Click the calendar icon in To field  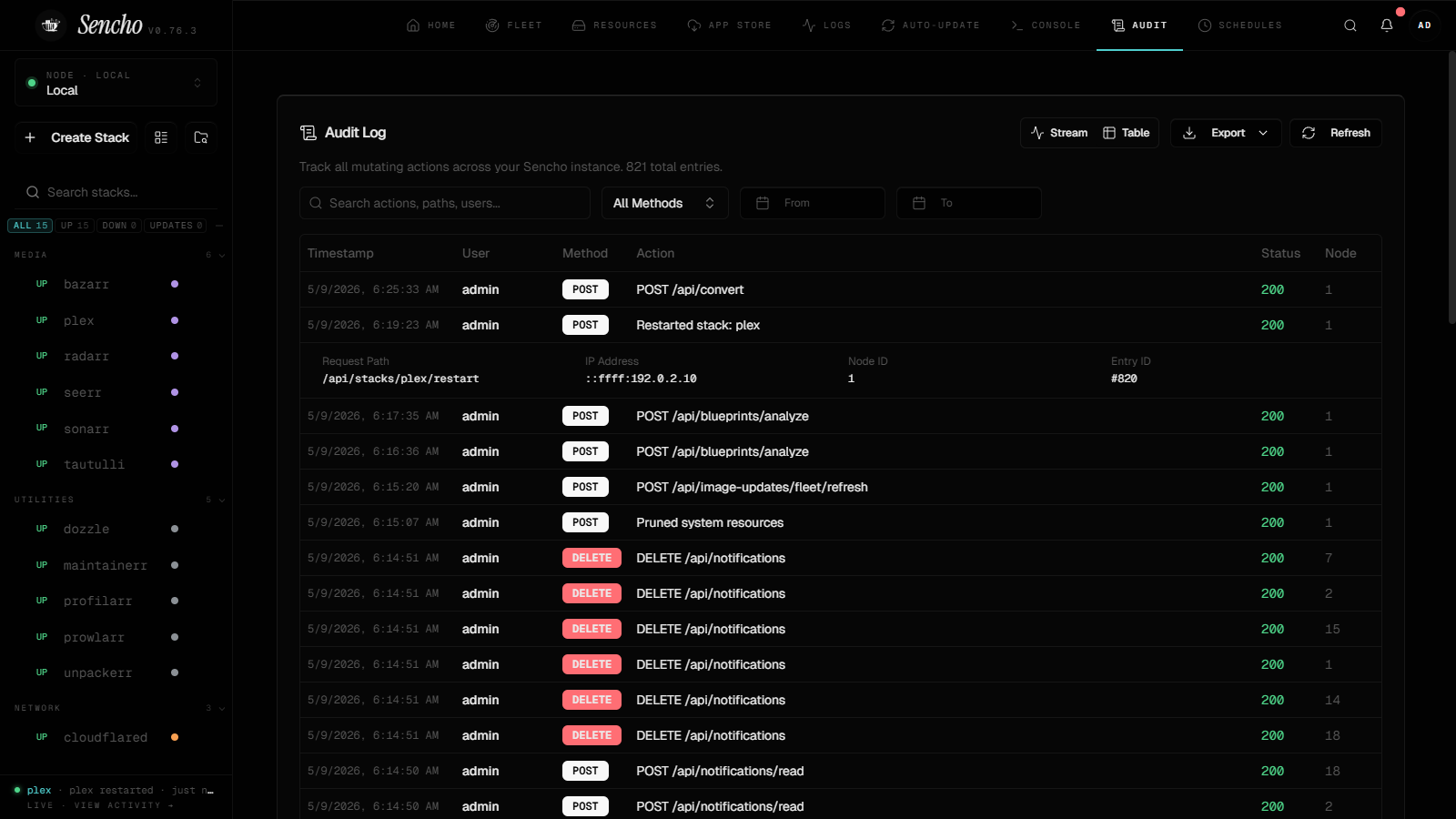(x=919, y=203)
